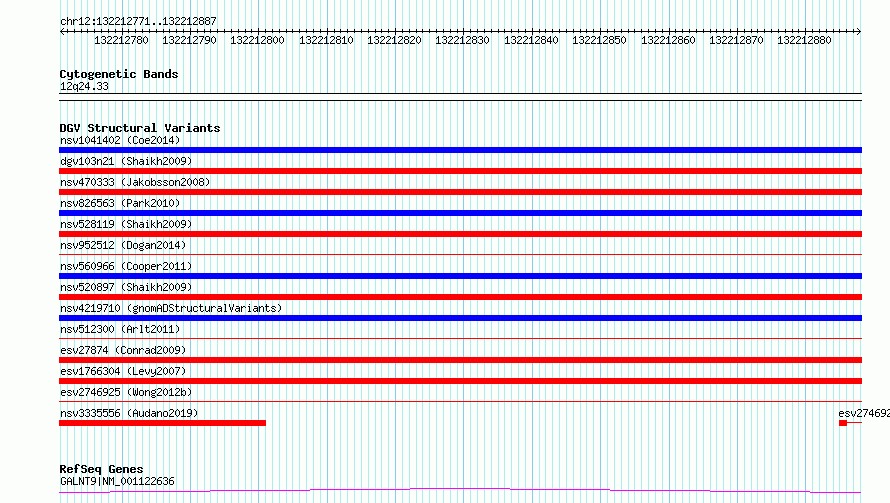Click ruler position 132212860
The image size is (890, 503).
coord(668,40)
